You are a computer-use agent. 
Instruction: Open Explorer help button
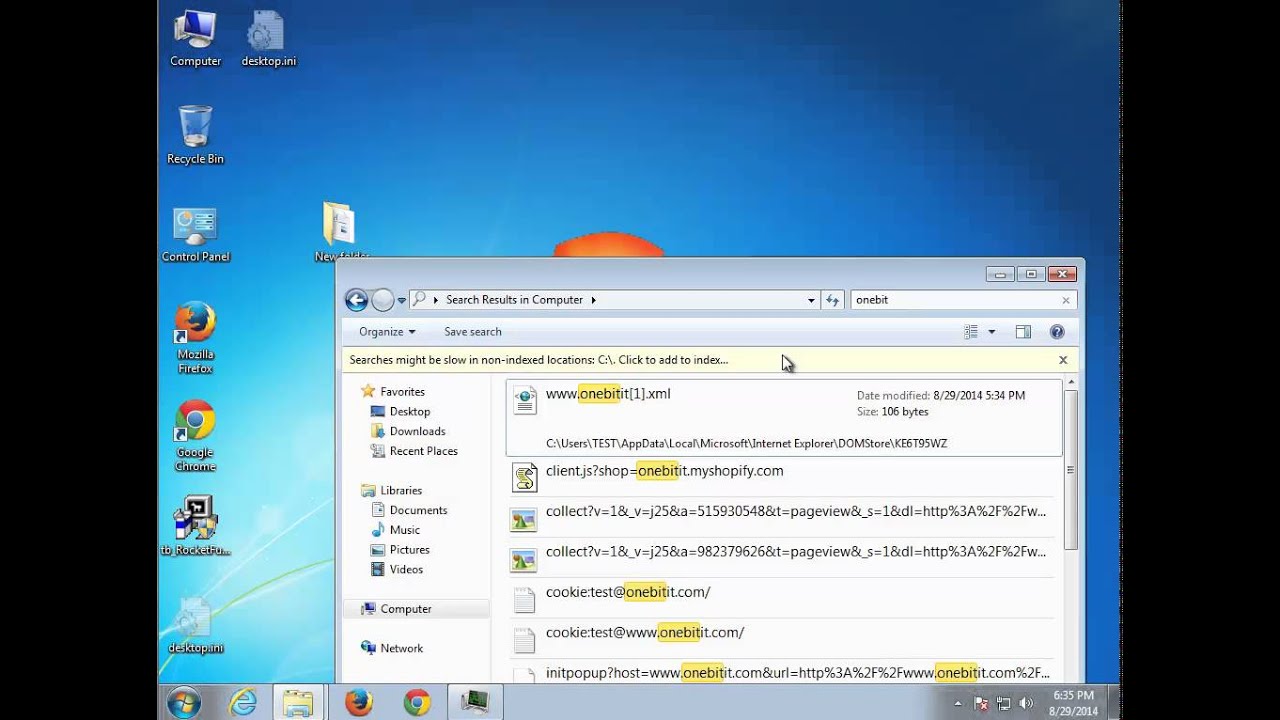tap(1057, 332)
